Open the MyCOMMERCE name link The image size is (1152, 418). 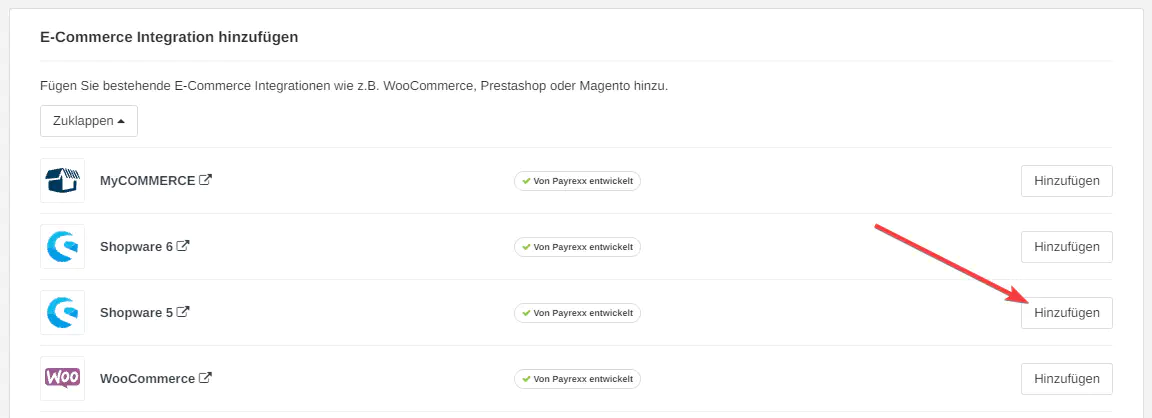pos(147,181)
